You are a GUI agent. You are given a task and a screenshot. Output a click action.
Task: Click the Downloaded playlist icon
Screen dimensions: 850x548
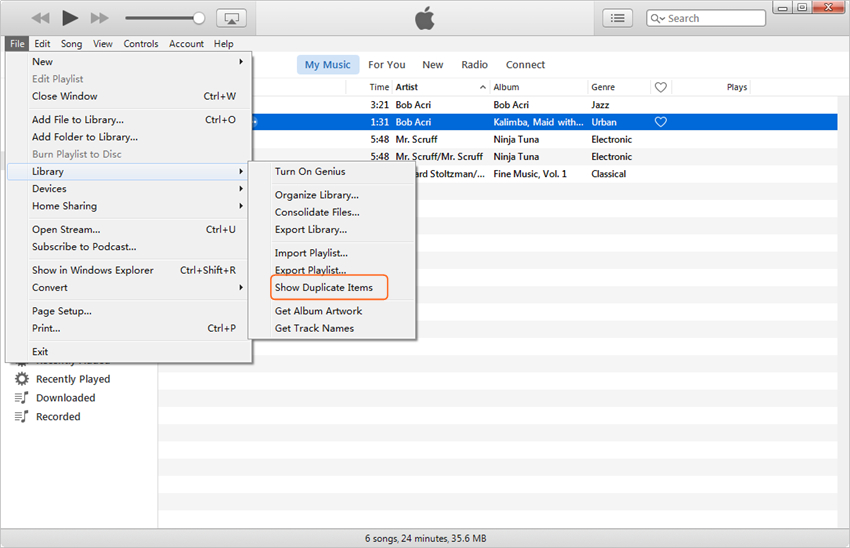point(22,398)
